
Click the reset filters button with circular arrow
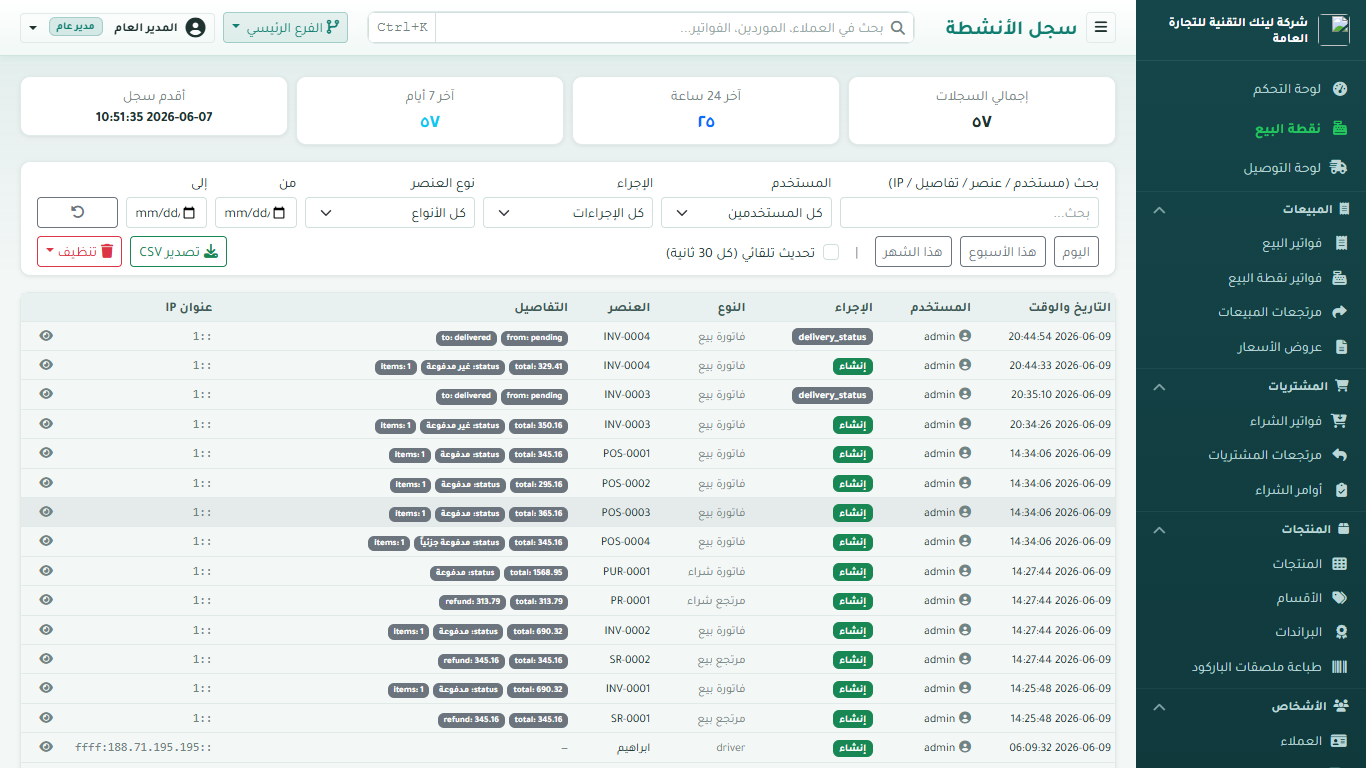coord(77,212)
